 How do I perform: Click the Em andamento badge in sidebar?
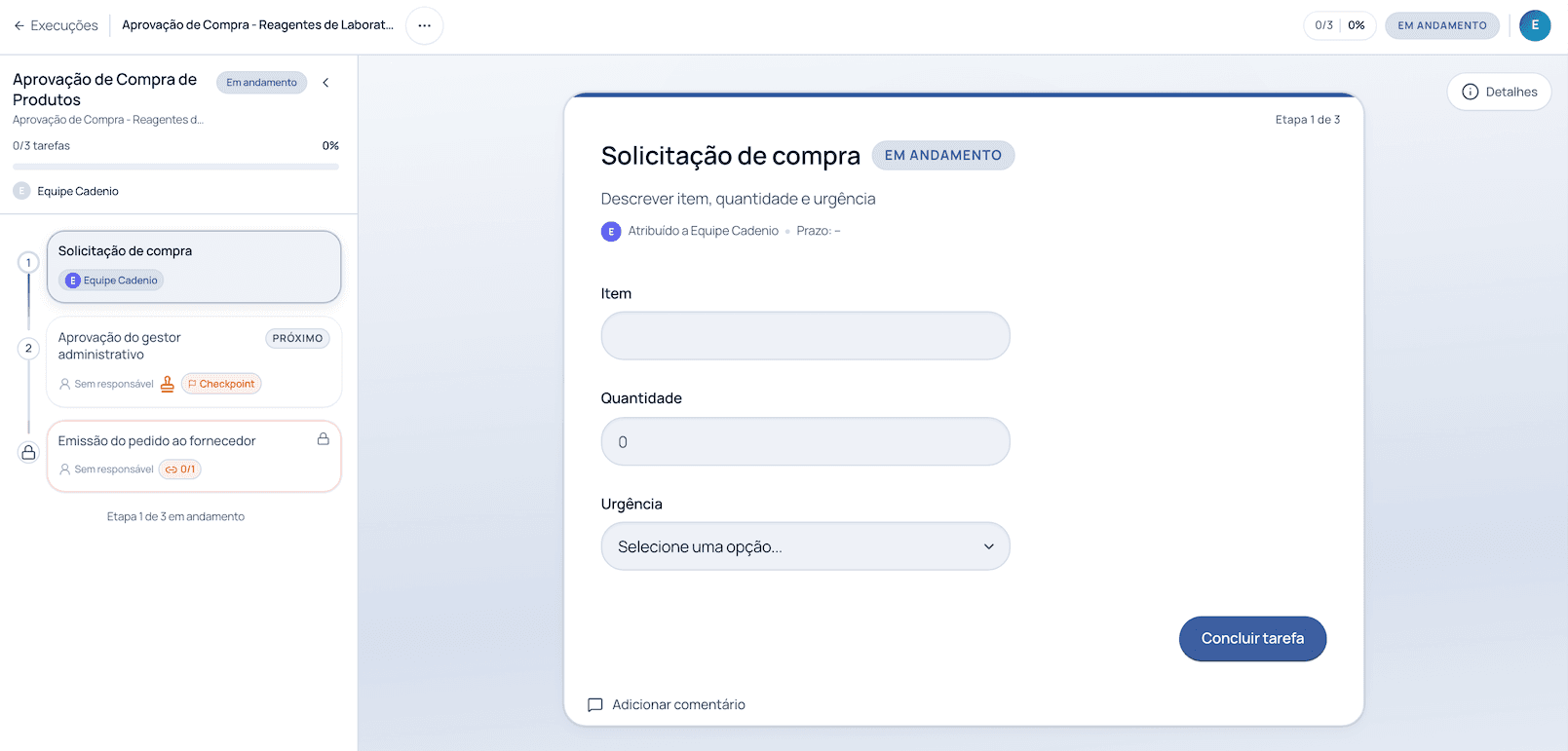(x=261, y=83)
